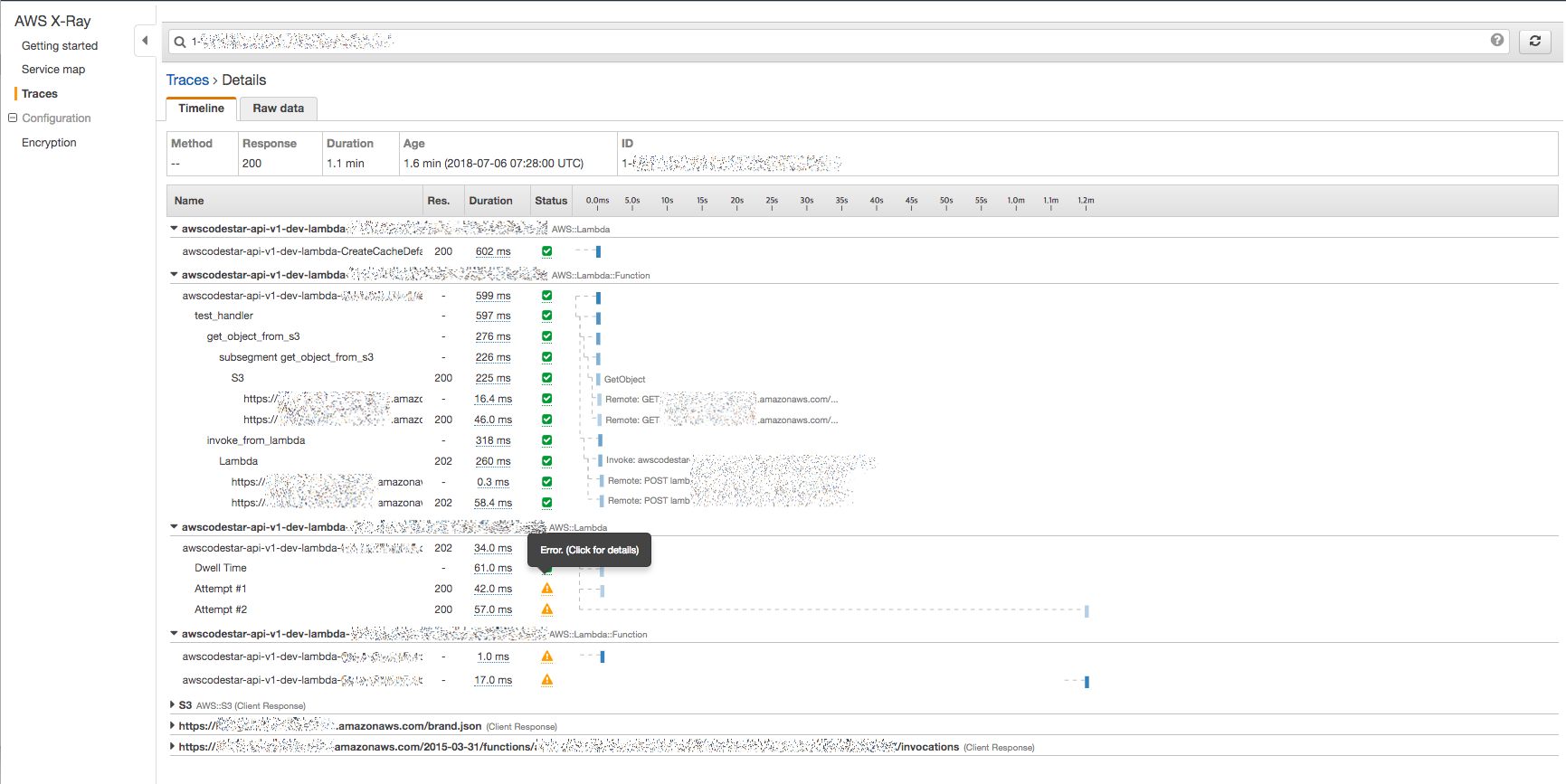Click green status check for test_handler
The height and width of the screenshot is (784, 1566).
547,316
